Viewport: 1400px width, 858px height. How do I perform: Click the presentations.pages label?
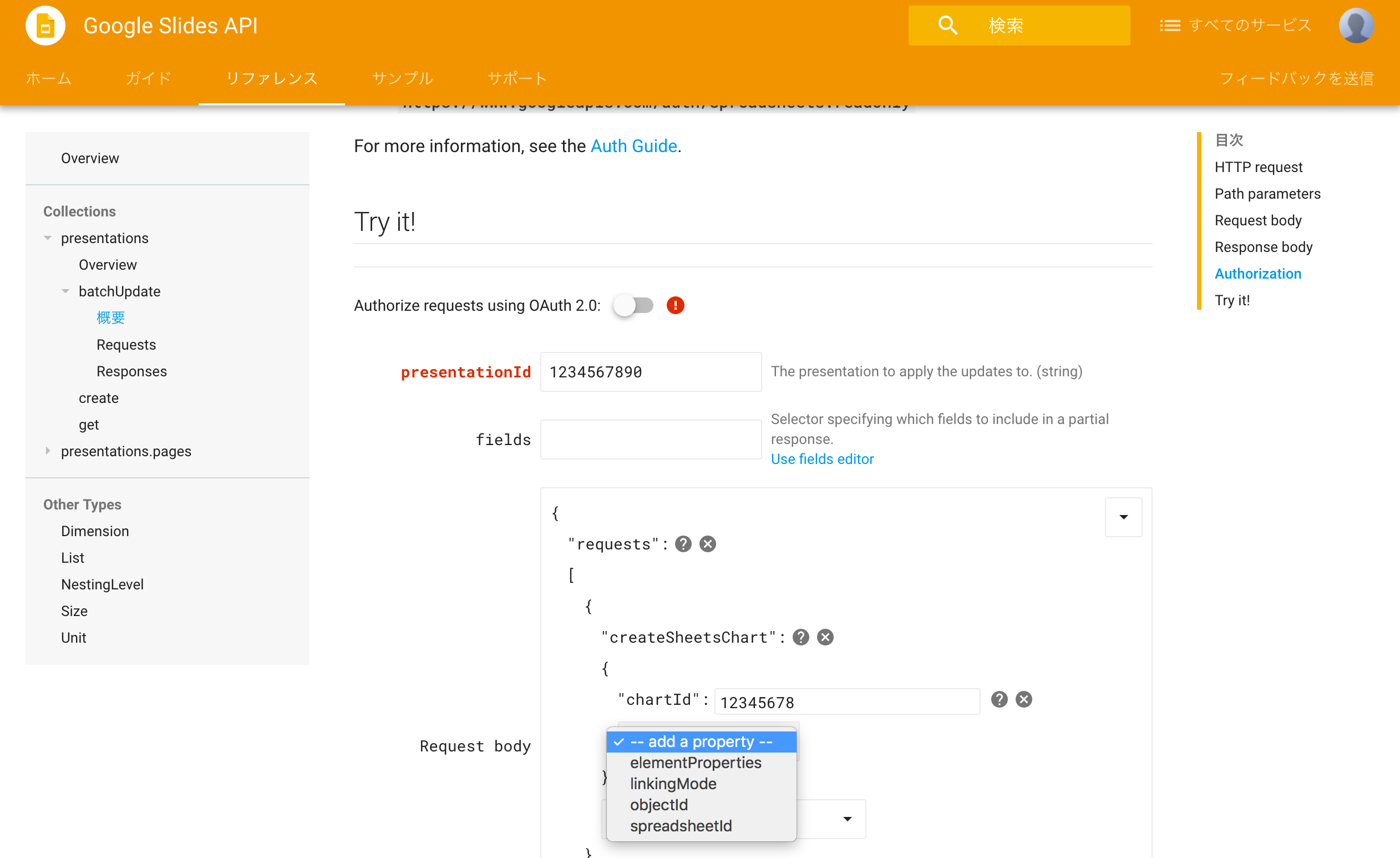(126, 451)
